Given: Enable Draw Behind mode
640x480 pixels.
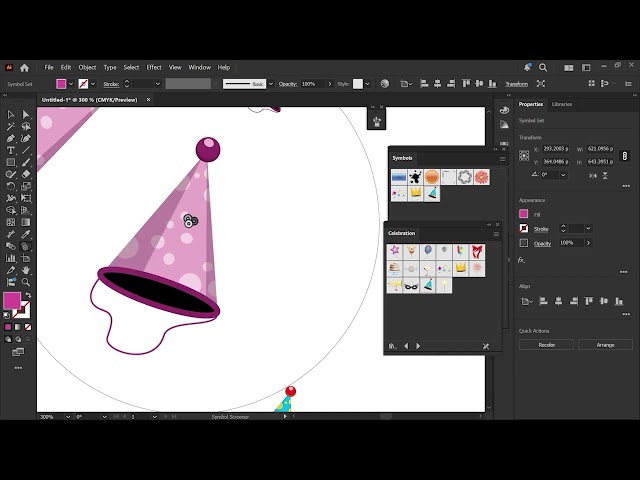Looking at the screenshot, I should [18, 339].
